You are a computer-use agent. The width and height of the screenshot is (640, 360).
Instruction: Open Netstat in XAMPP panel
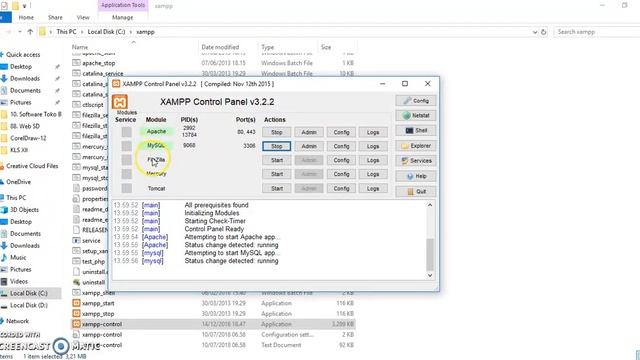coord(416,116)
